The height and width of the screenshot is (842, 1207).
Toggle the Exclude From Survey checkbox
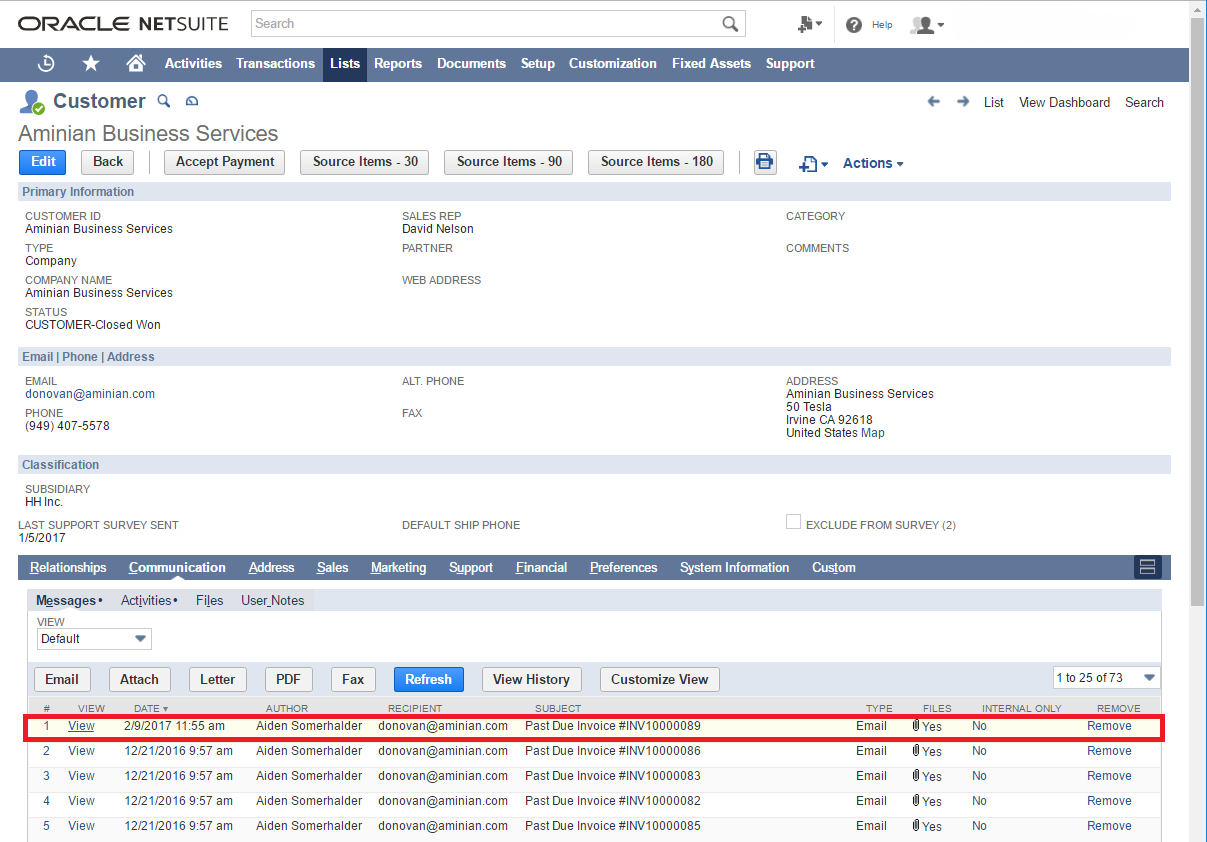coord(793,522)
